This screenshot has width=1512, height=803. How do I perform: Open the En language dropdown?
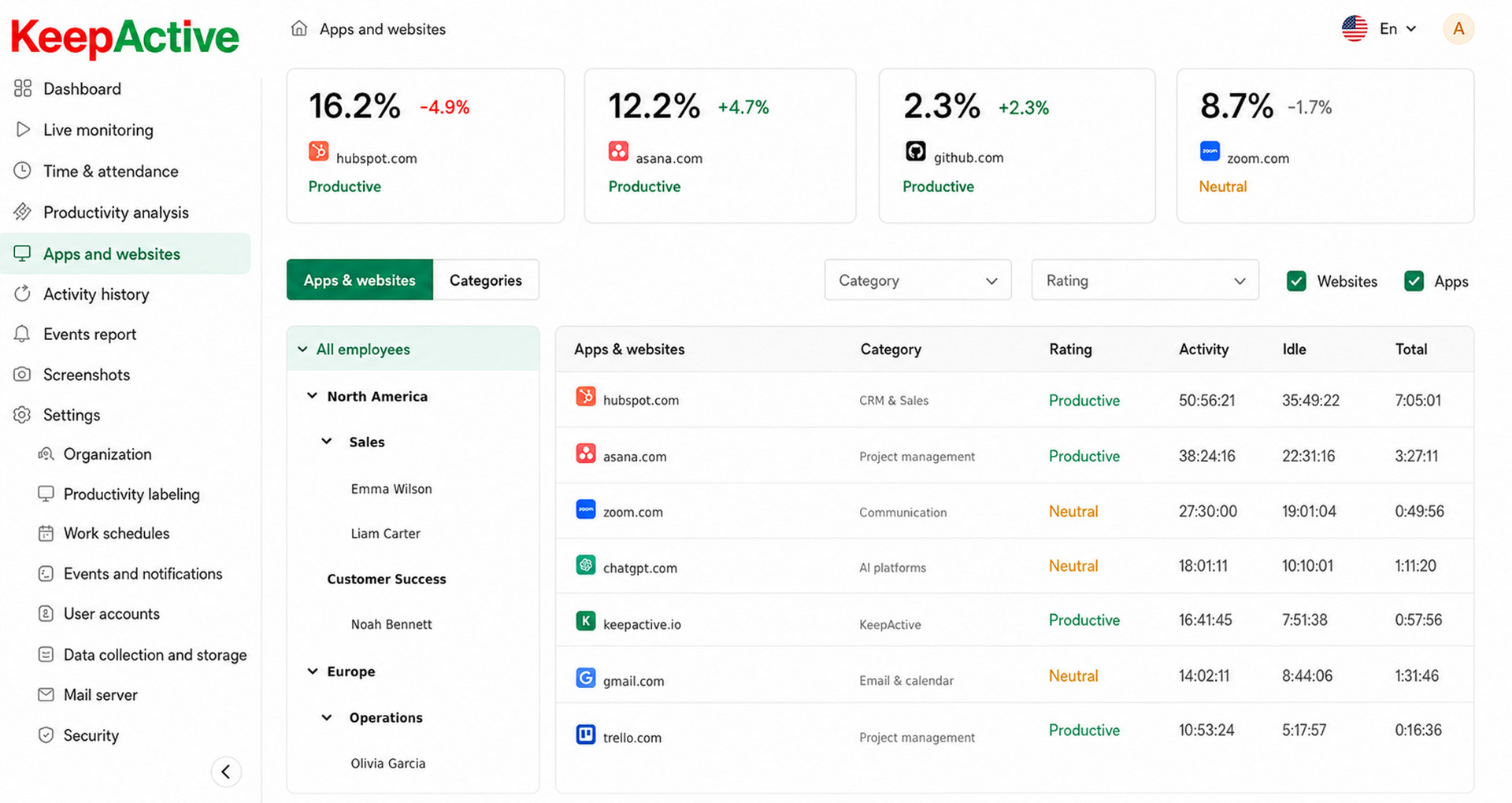point(1398,29)
